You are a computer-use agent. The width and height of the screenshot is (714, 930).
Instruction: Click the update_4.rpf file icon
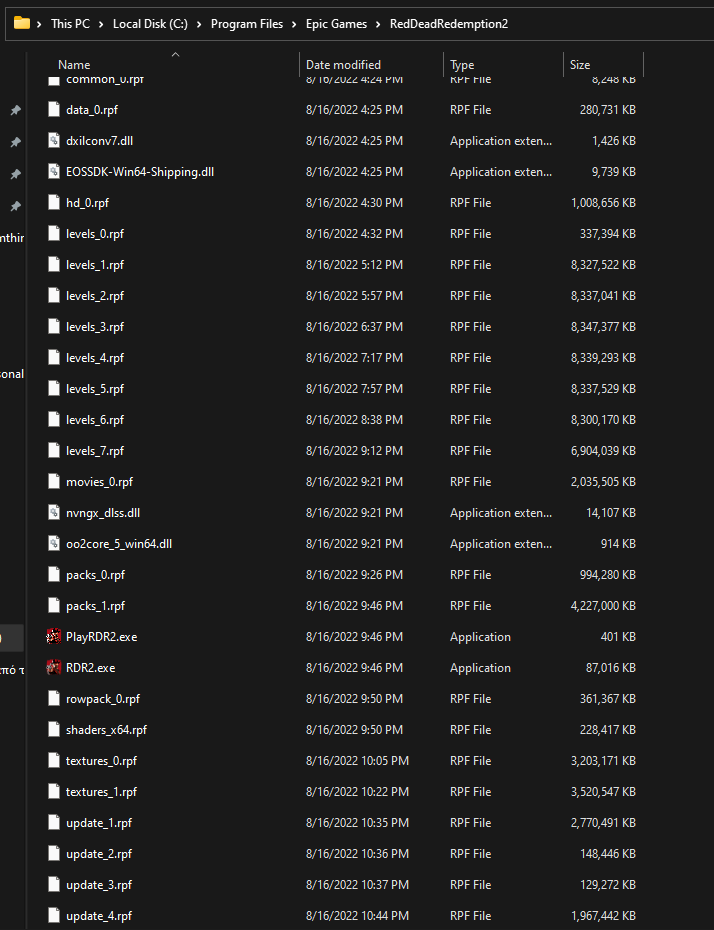tap(54, 916)
